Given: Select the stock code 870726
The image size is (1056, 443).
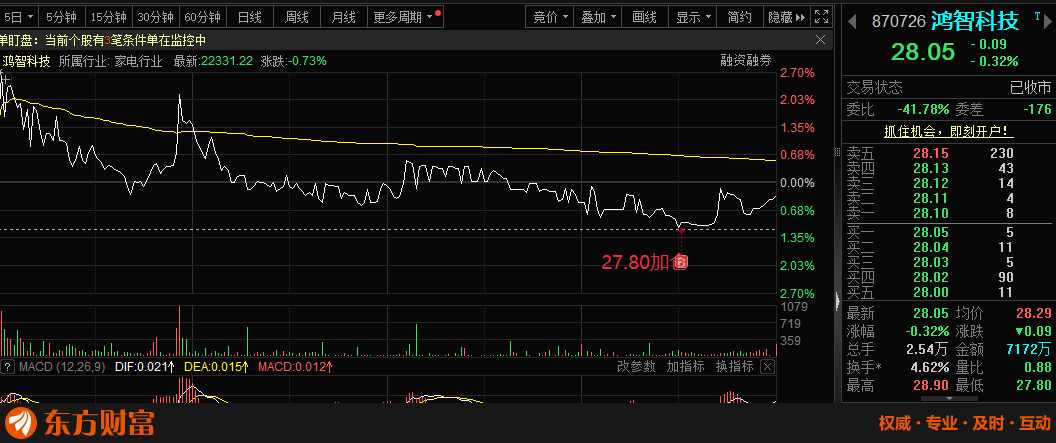Looking at the screenshot, I should (x=898, y=22).
